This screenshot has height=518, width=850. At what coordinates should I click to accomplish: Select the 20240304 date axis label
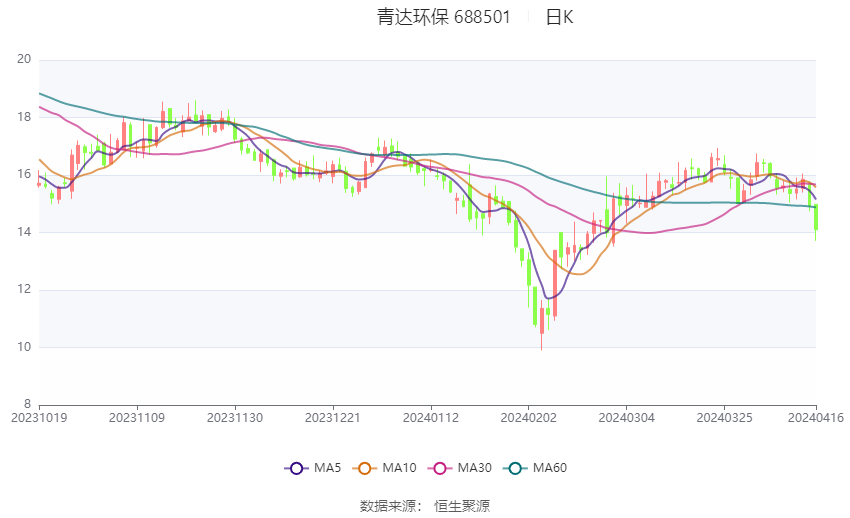pyautogui.click(x=627, y=418)
